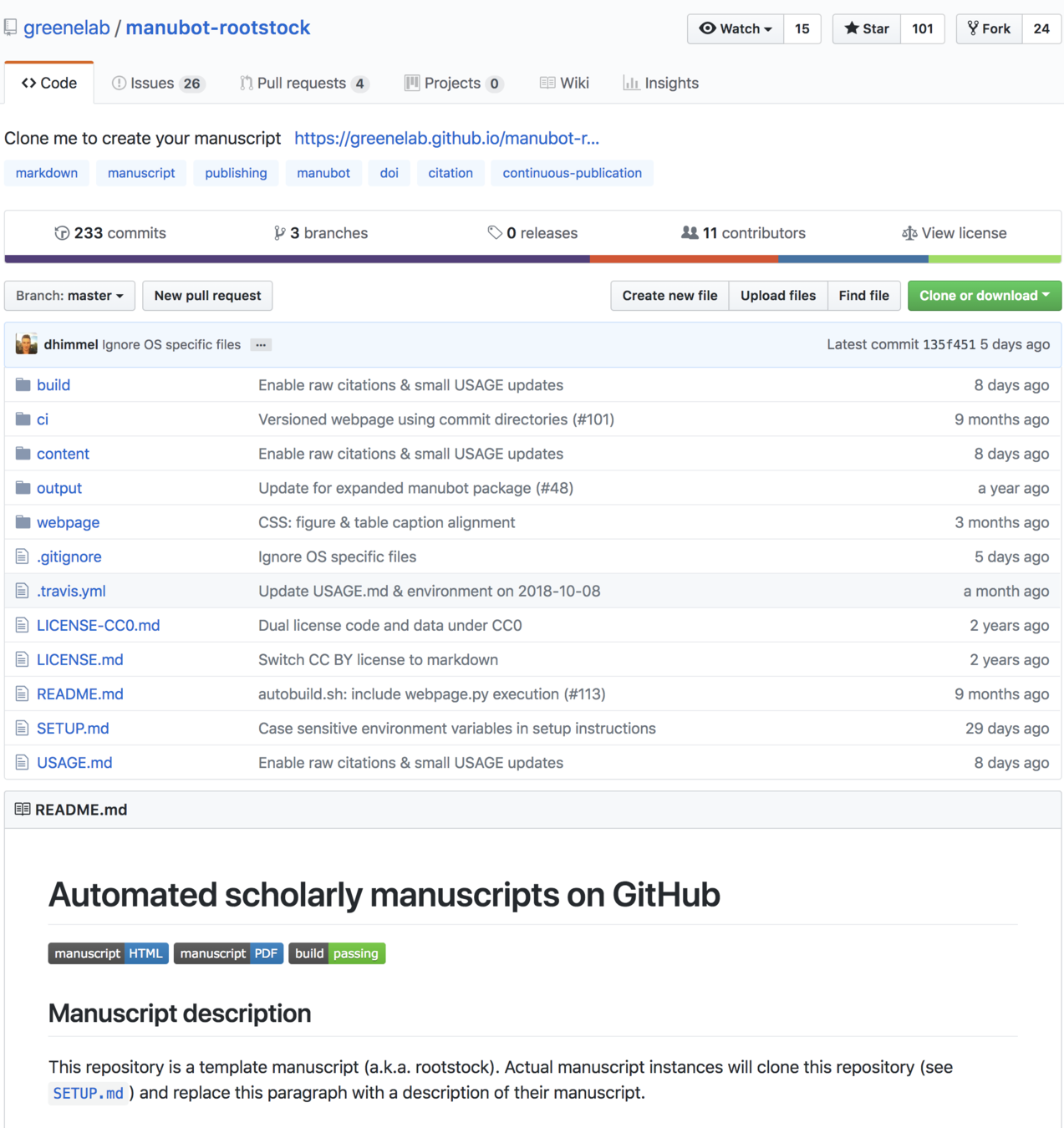Click the Insights bar-graph icon

click(x=631, y=83)
